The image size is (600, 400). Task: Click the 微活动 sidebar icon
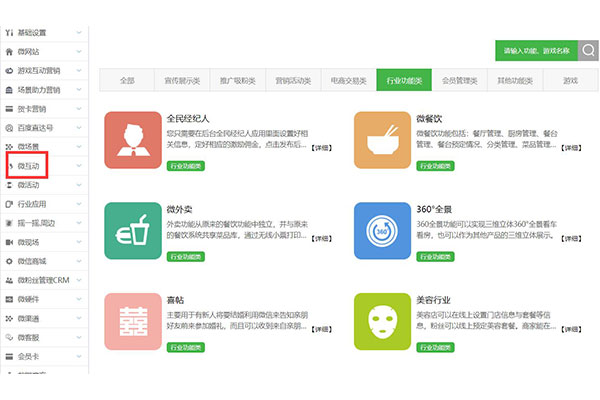(x=9, y=185)
